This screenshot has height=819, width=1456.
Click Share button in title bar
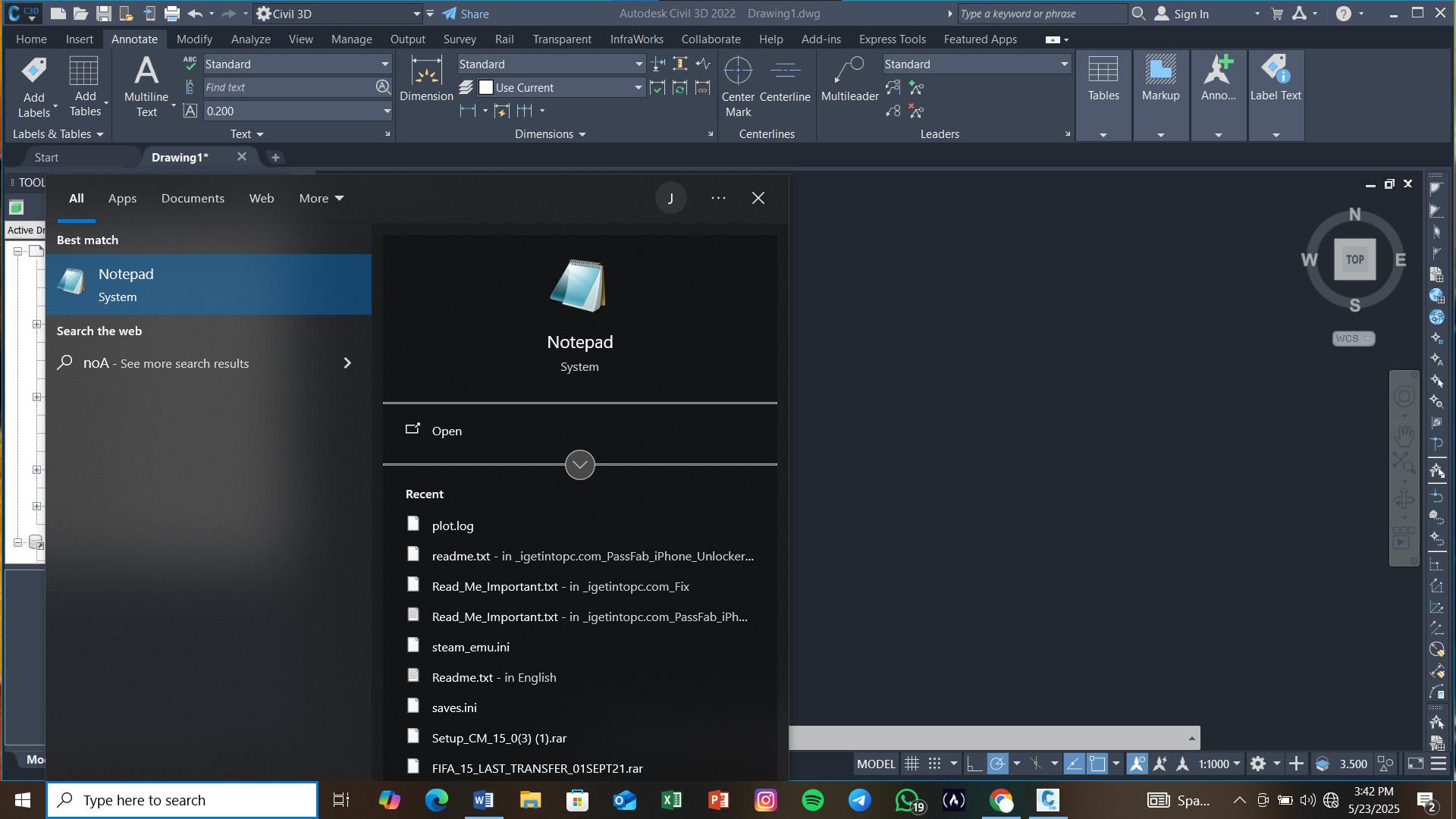466,14
